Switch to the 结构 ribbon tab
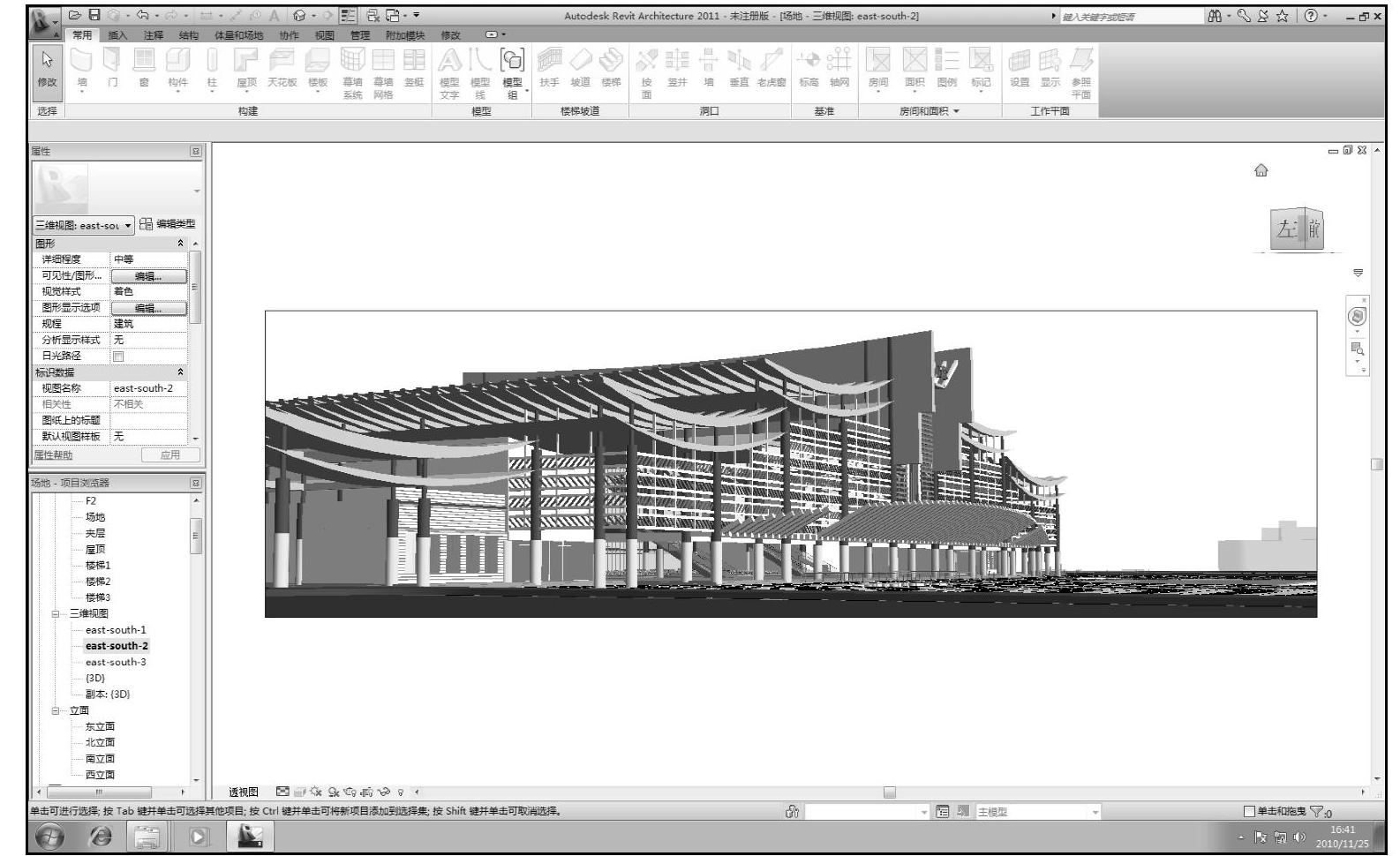Viewport: 1400px width, 856px height. [189, 36]
